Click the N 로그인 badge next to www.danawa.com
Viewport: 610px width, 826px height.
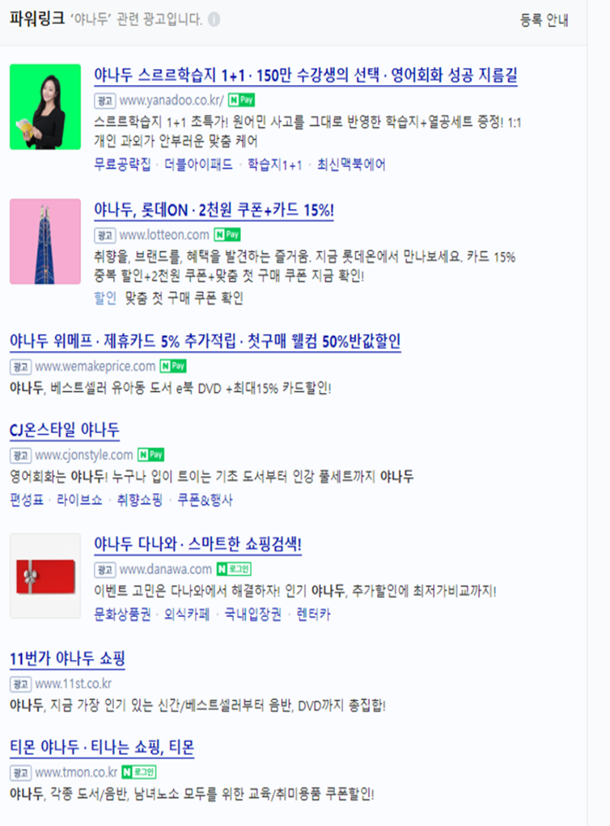234,569
